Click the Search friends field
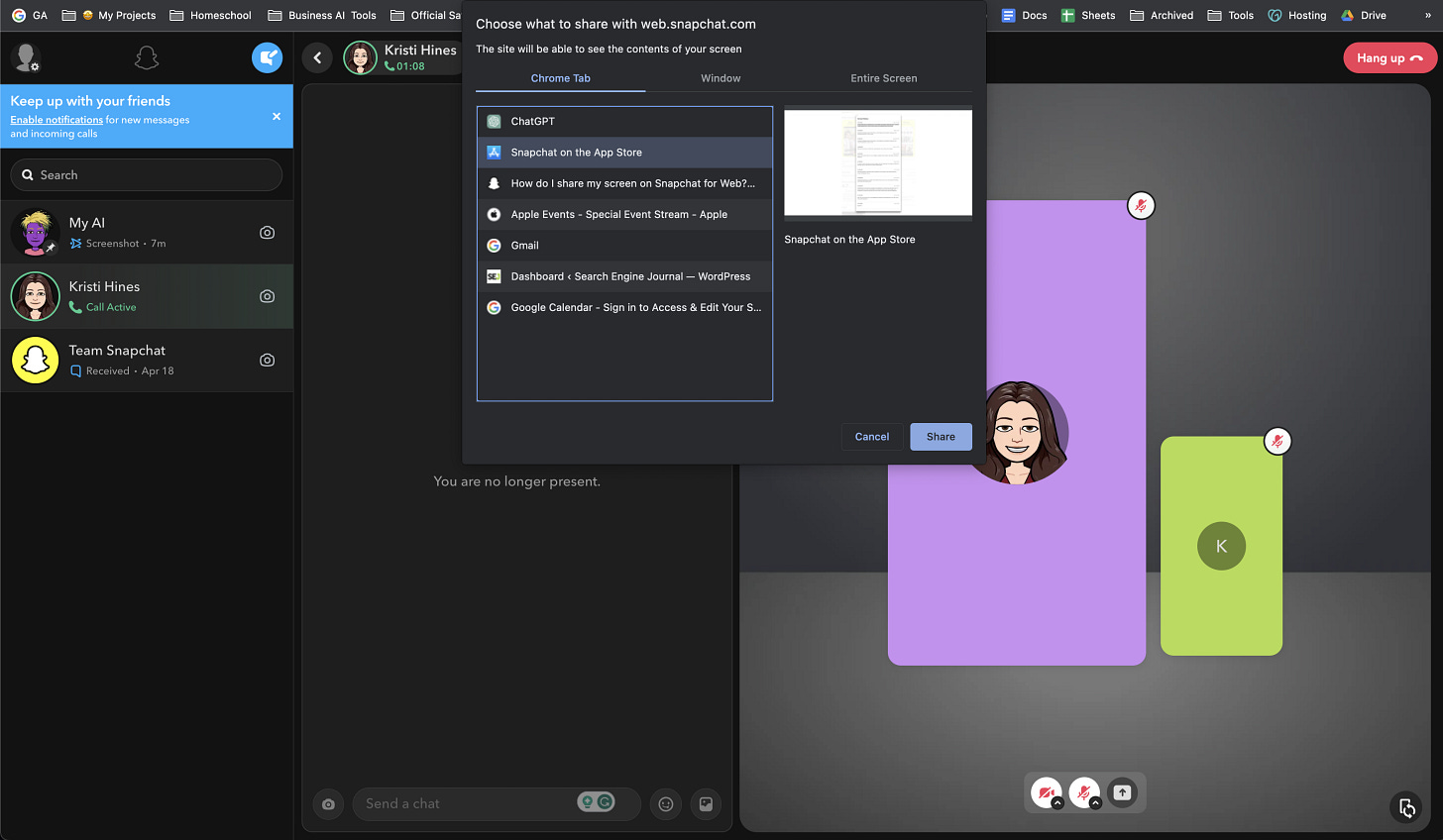1443x840 pixels. (x=147, y=175)
